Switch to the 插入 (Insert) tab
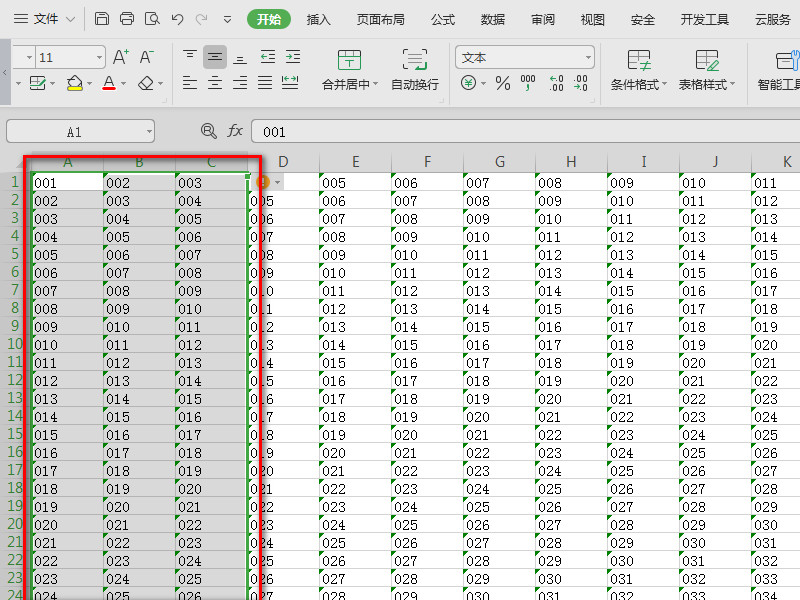Image resolution: width=800 pixels, height=600 pixels. coord(318,19)
